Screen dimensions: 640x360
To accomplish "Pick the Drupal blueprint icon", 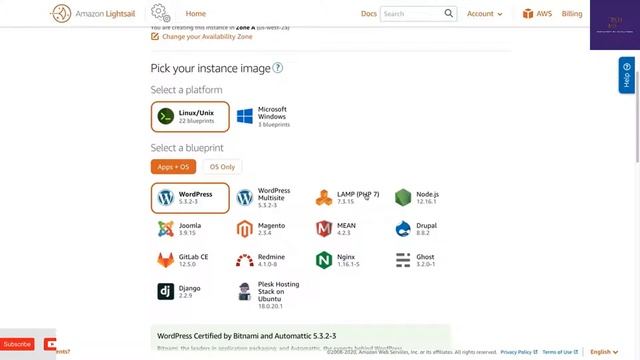I will click(403, 229).
